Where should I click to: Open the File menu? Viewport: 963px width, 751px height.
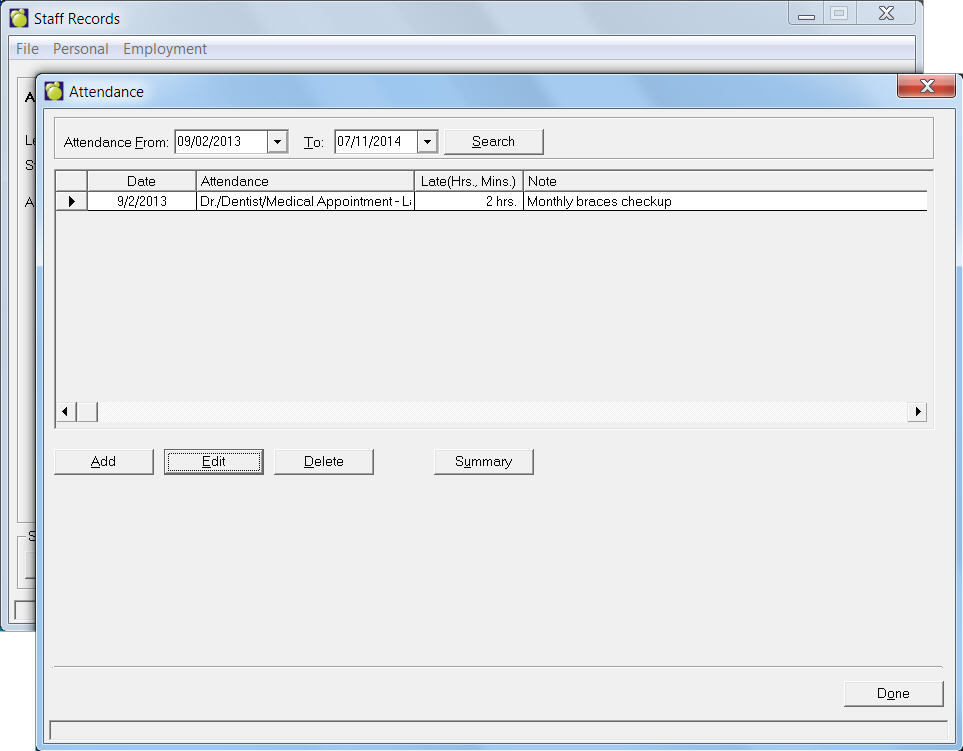click(x=27, y=49)
